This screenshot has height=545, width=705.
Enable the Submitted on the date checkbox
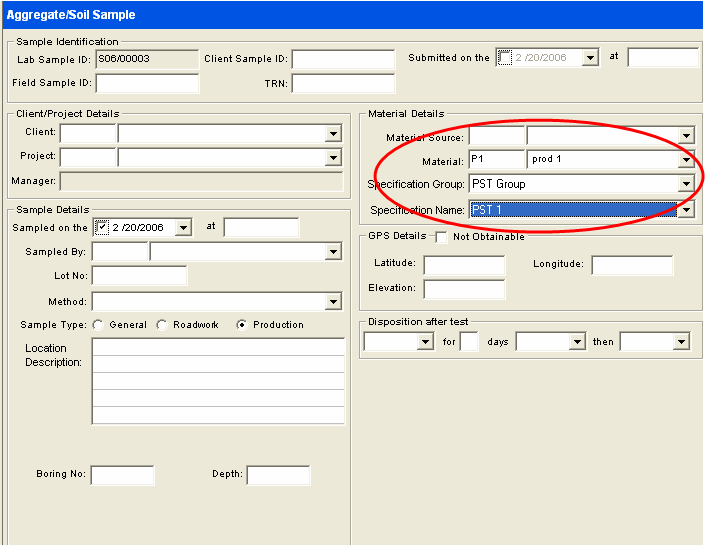click(505, 58)
